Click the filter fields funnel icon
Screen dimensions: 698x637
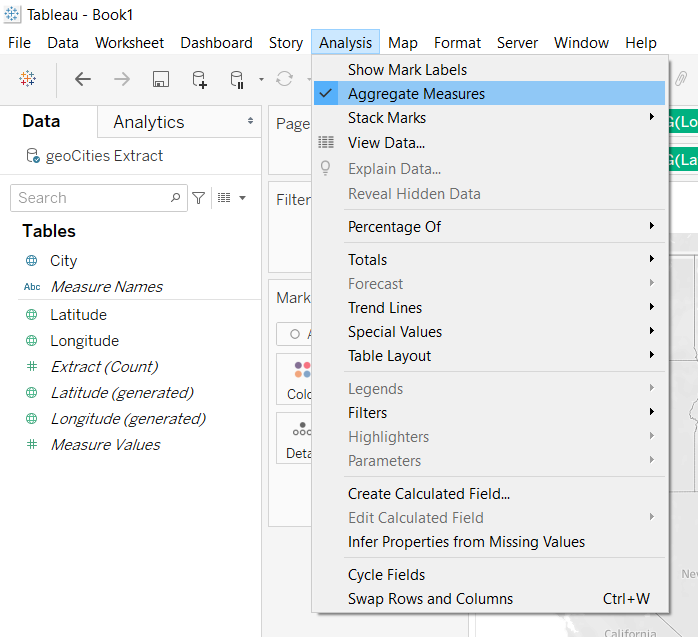pyautogui.click(x=199, y=198)
